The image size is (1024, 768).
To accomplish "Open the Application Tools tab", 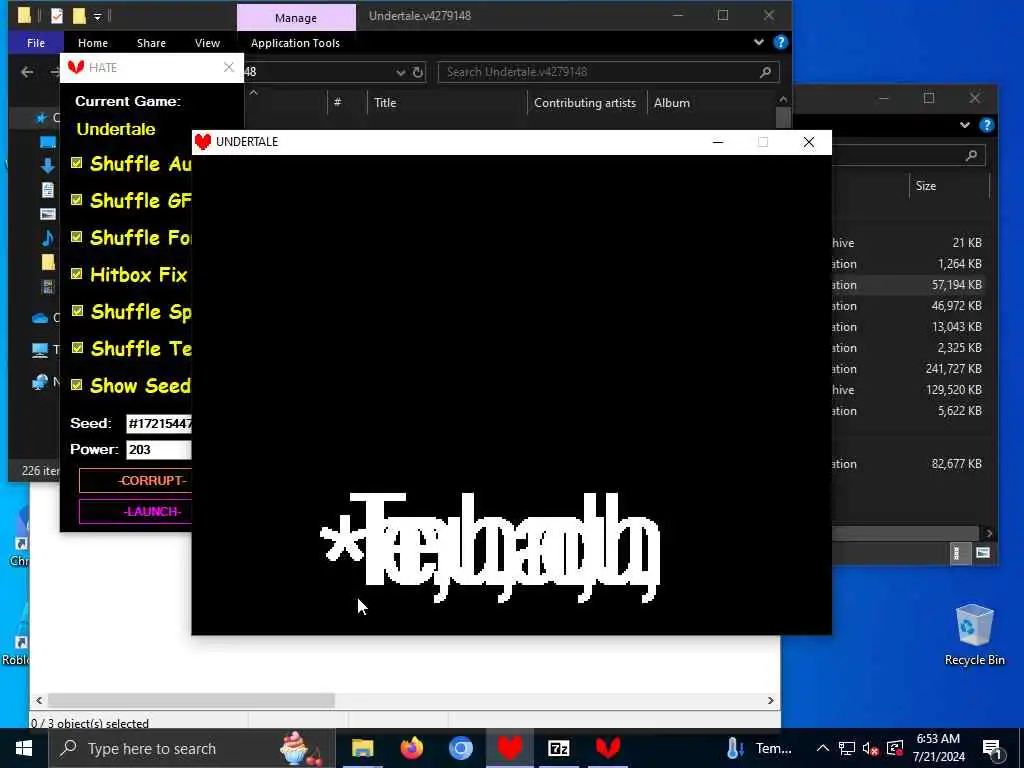I will click(295, 43).
